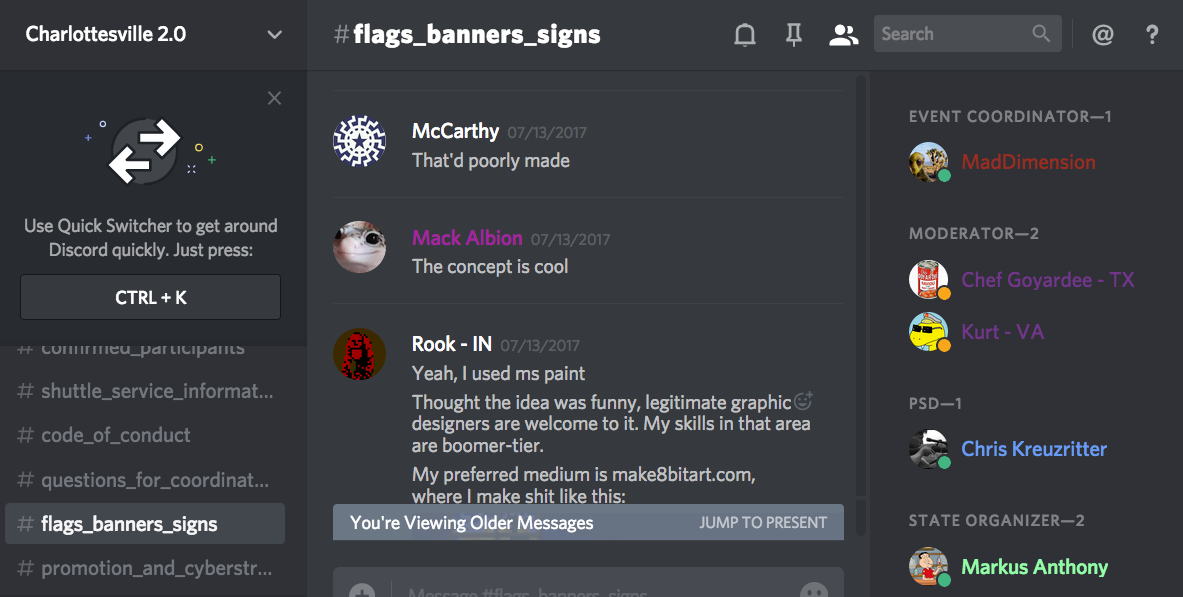
Task: Click the search magnifier icon
Action: point(1041,34)
